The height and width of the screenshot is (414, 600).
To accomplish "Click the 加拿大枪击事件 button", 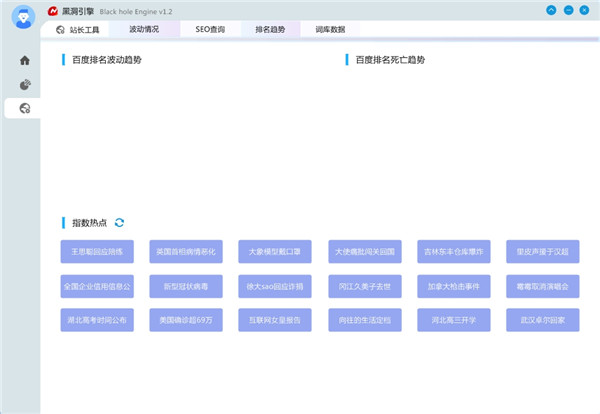I will click(x=454, y=286).
